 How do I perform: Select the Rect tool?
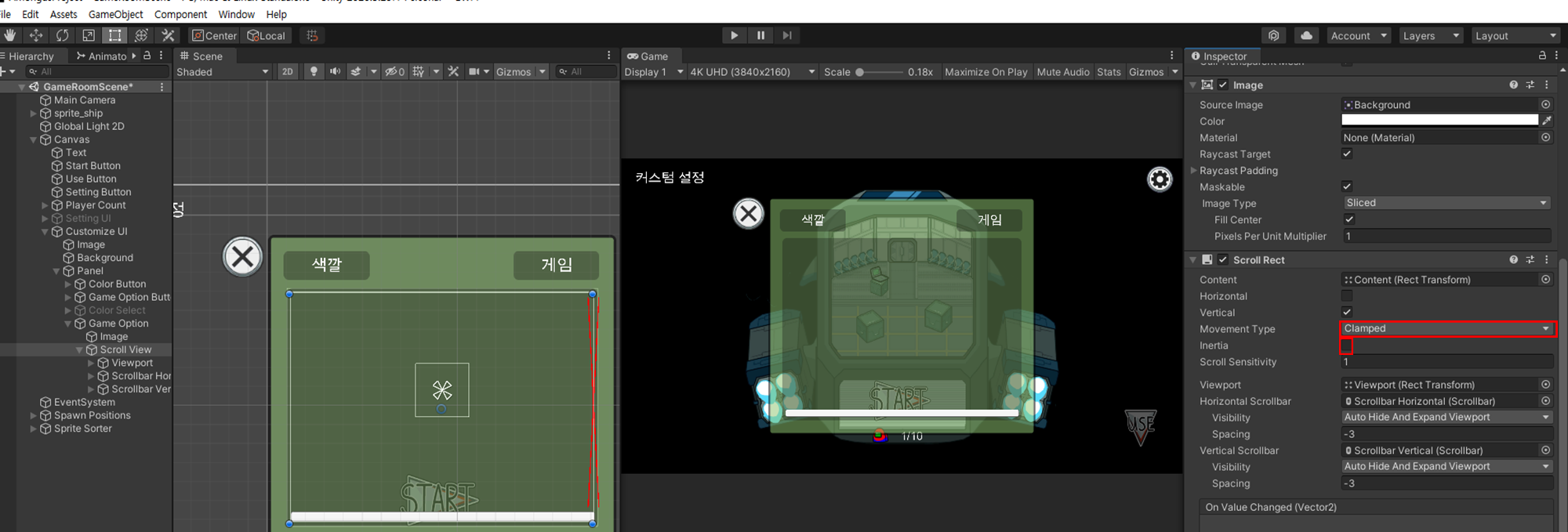tap(115, 35)
